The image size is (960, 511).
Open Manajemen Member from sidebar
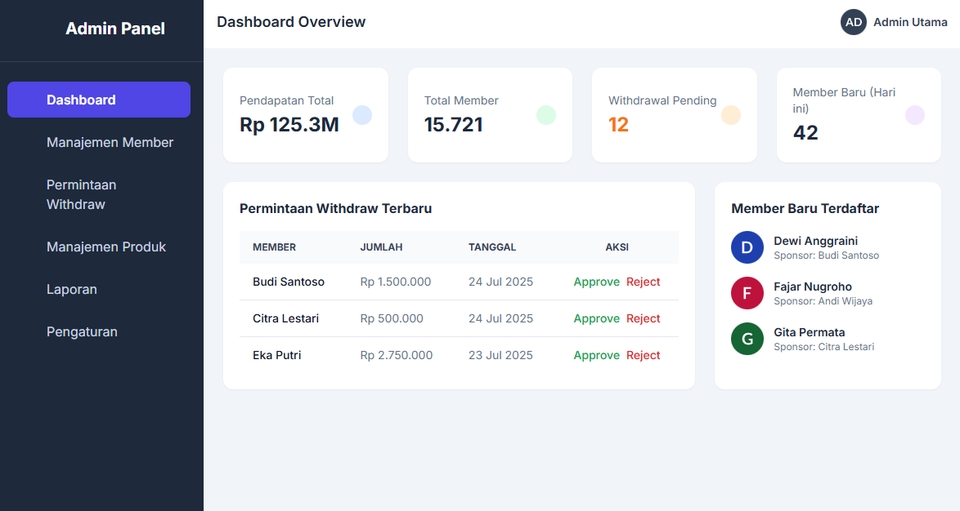(x=110, y=142)
